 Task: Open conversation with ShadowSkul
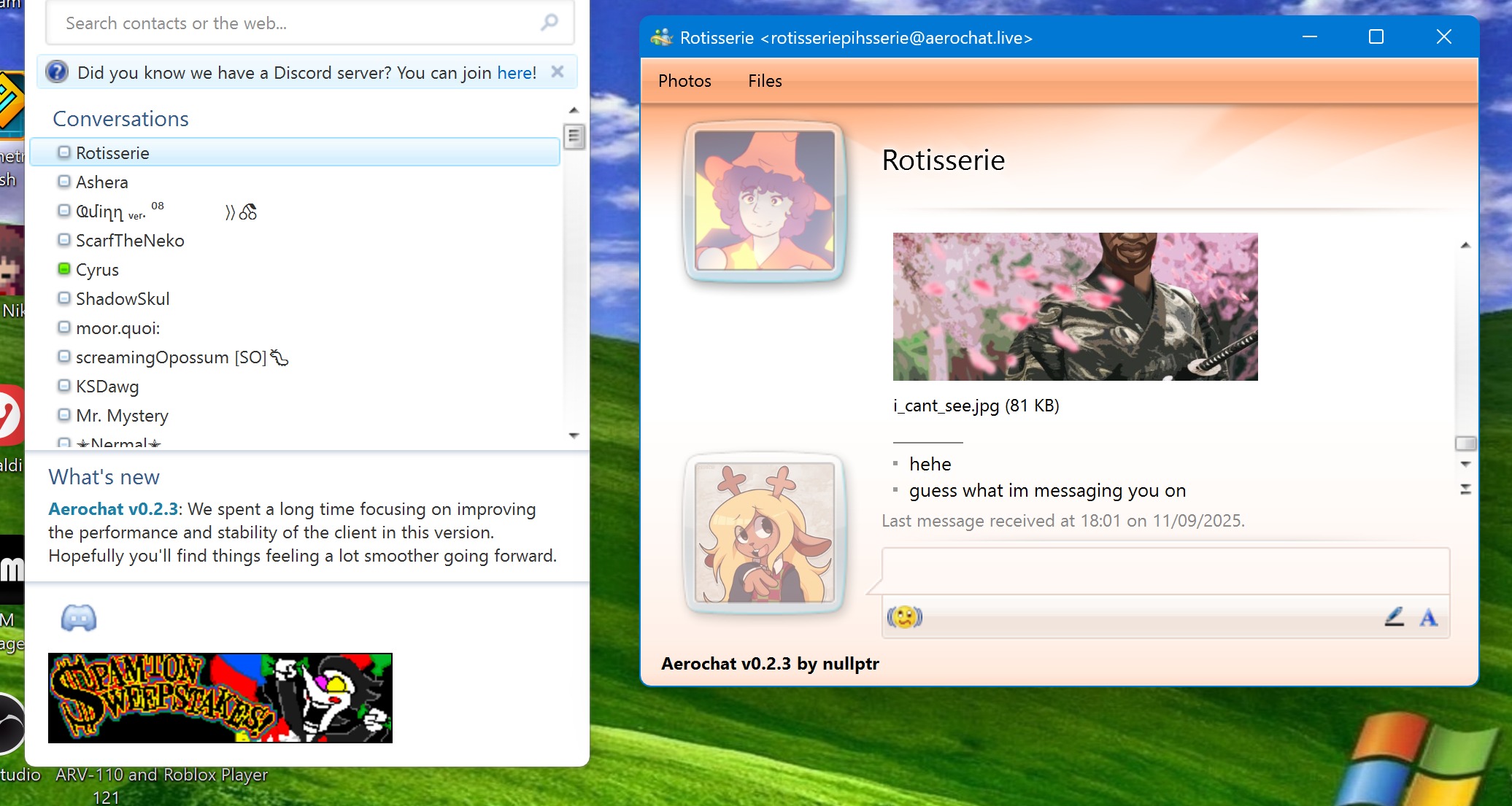point(295,298)
